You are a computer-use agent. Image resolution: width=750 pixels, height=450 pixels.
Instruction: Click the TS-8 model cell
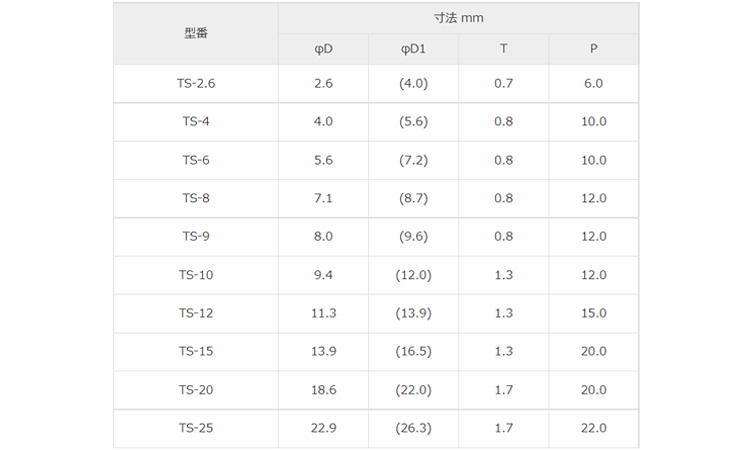pyautogui.click(x=196, y=198)
